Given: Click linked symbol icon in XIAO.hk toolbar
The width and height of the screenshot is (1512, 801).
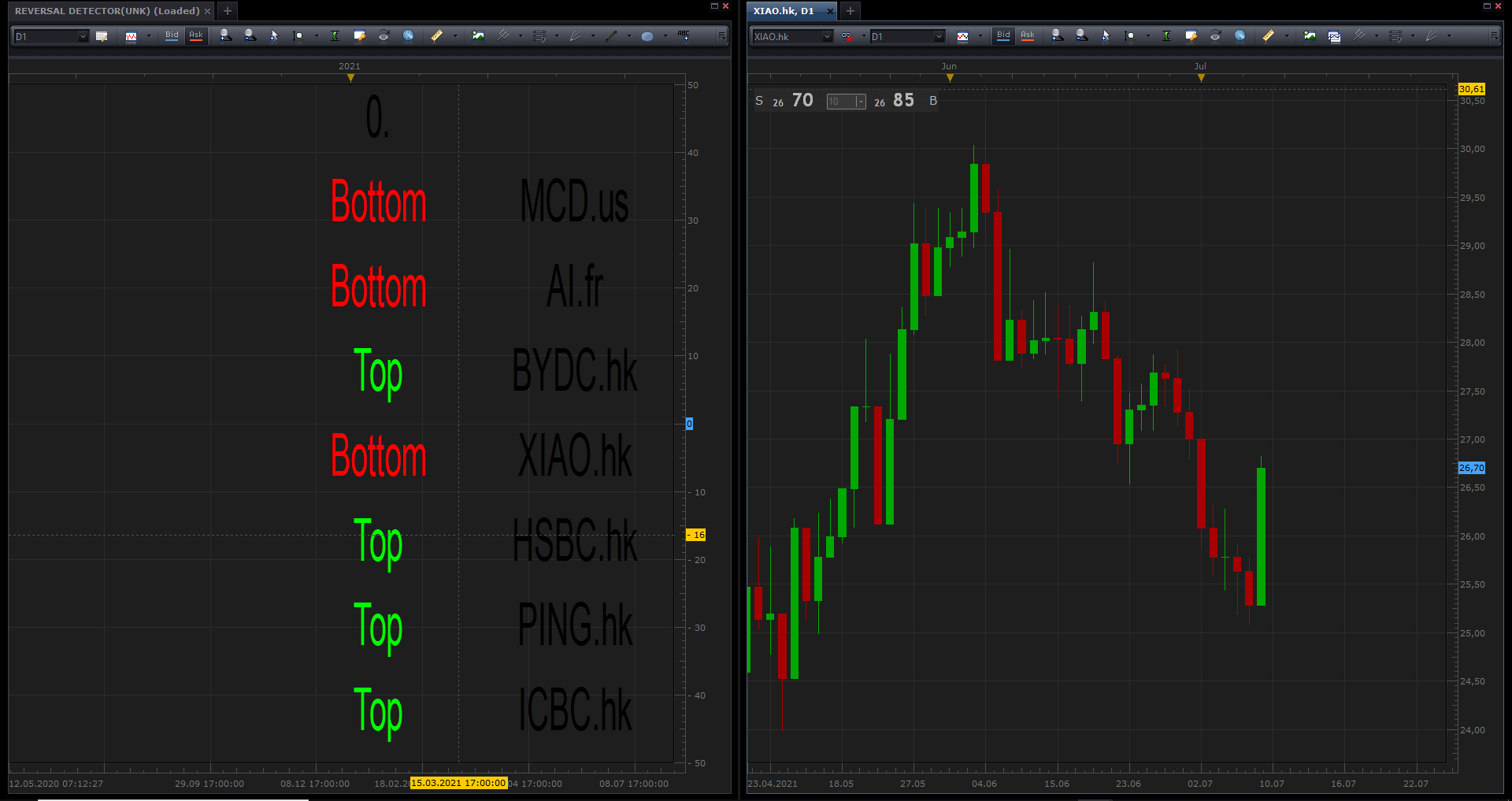Looking at the screenshot, I should click(846, 36).
